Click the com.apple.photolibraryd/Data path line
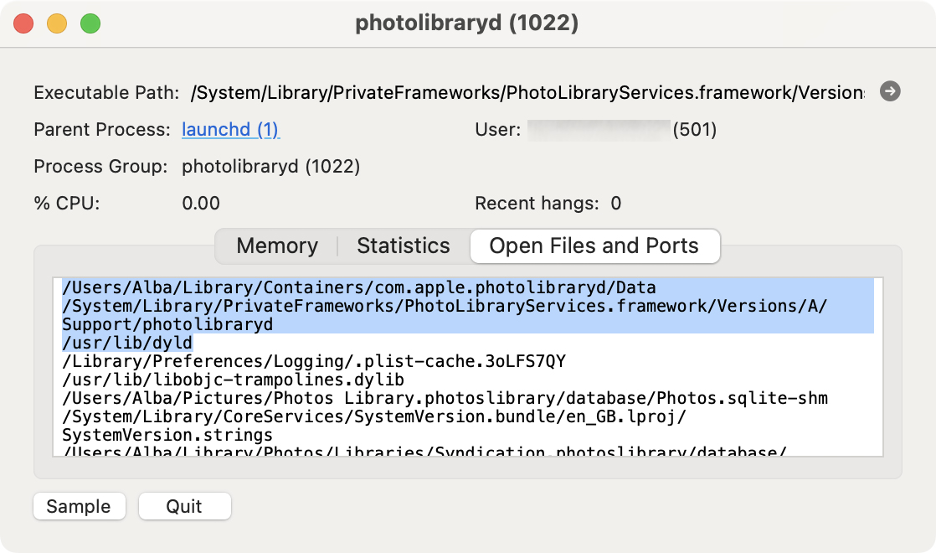The image size is (936, 554). coord(359,288)
